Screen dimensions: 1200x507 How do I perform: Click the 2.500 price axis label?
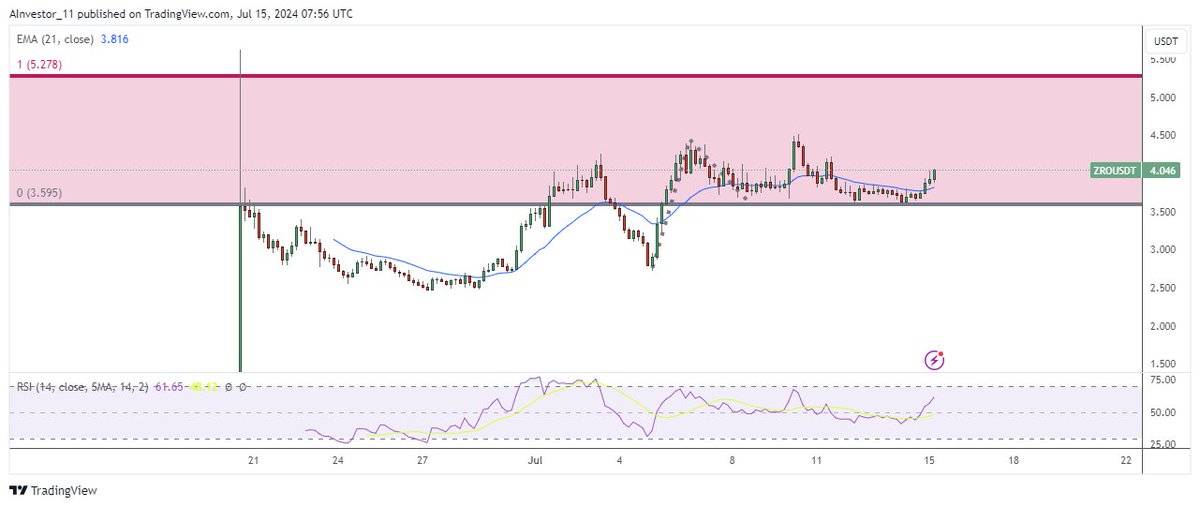[1162, 288]
